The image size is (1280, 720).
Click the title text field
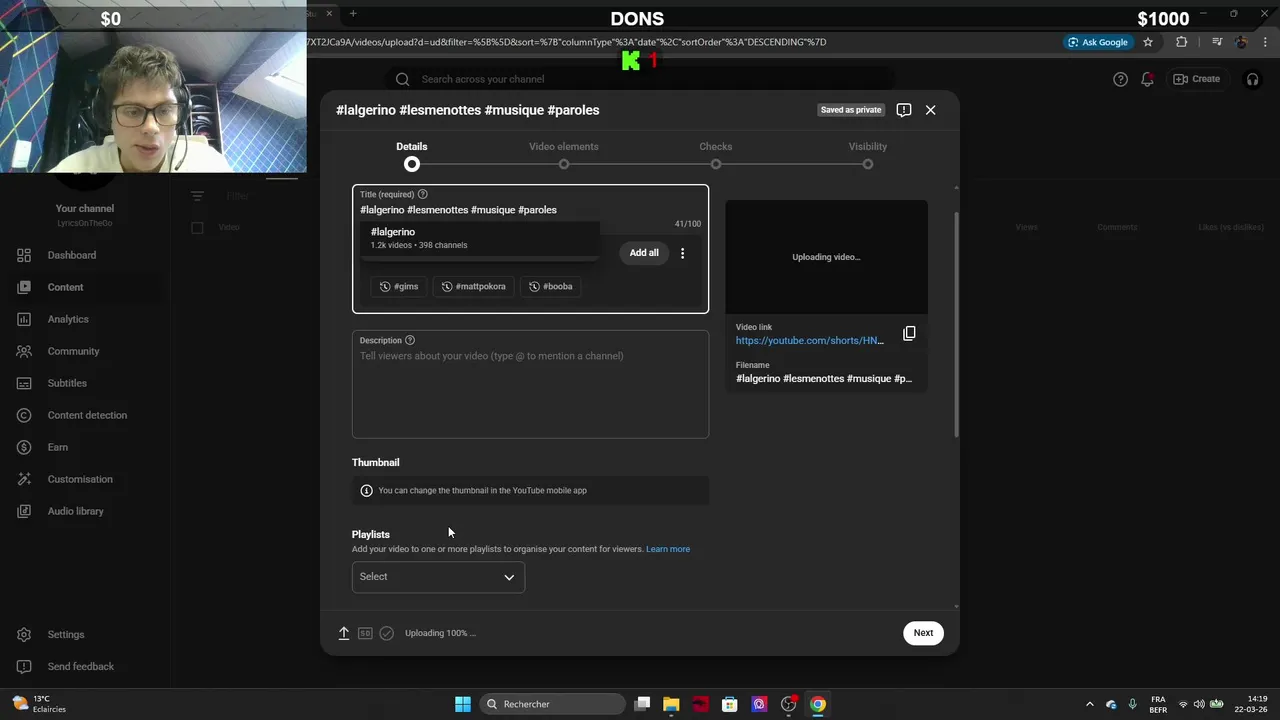pyautogui.click(x=530, y=210)
